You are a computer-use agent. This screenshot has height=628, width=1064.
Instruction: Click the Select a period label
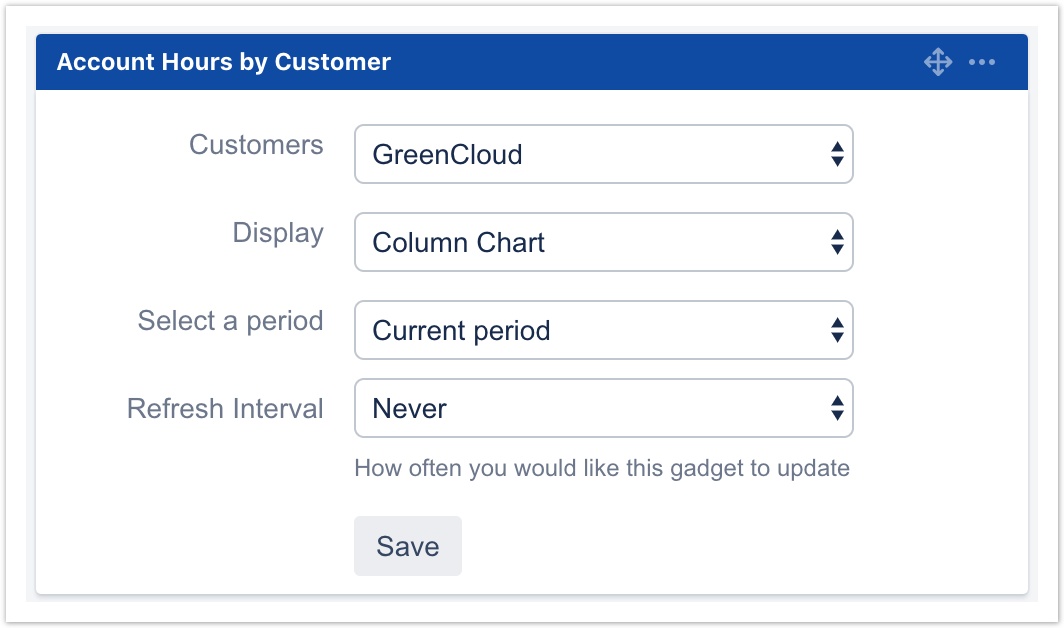point(230,321)
